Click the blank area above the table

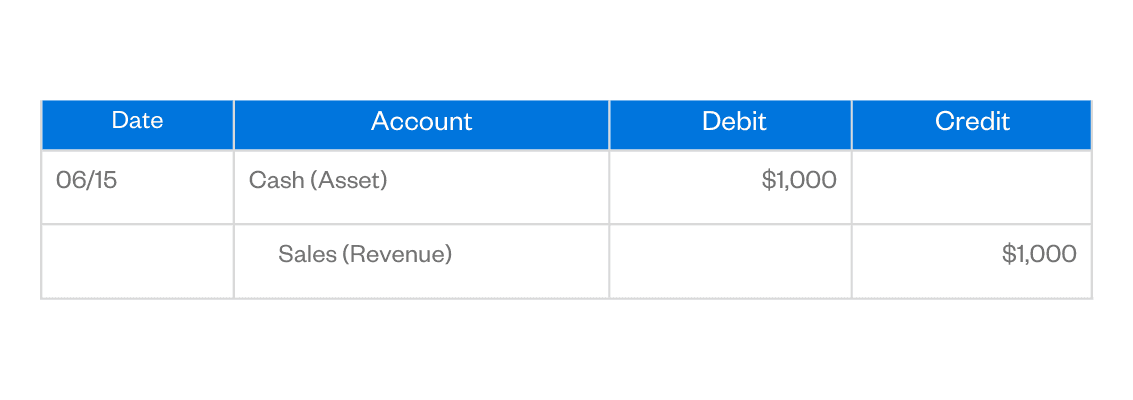point(566,48)
